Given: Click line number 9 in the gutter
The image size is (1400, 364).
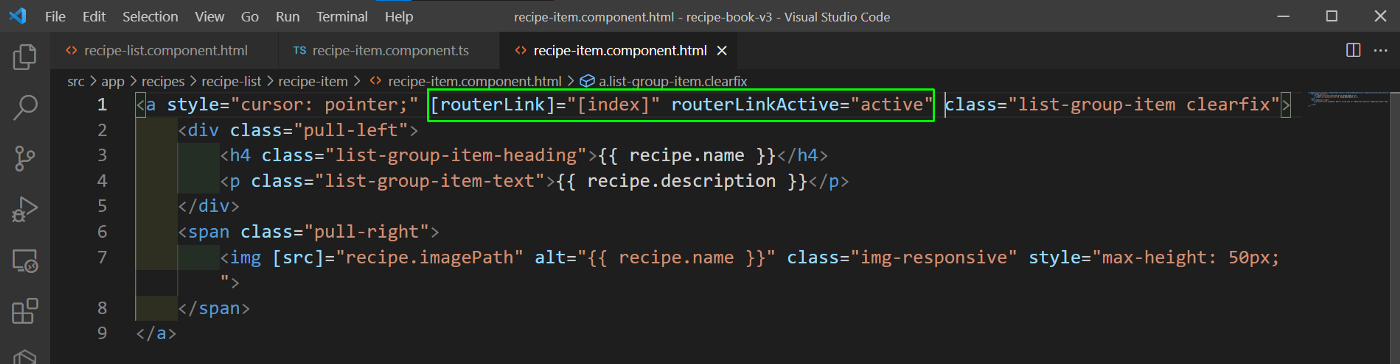Looking at the screenshot, I should pos(102,333).
